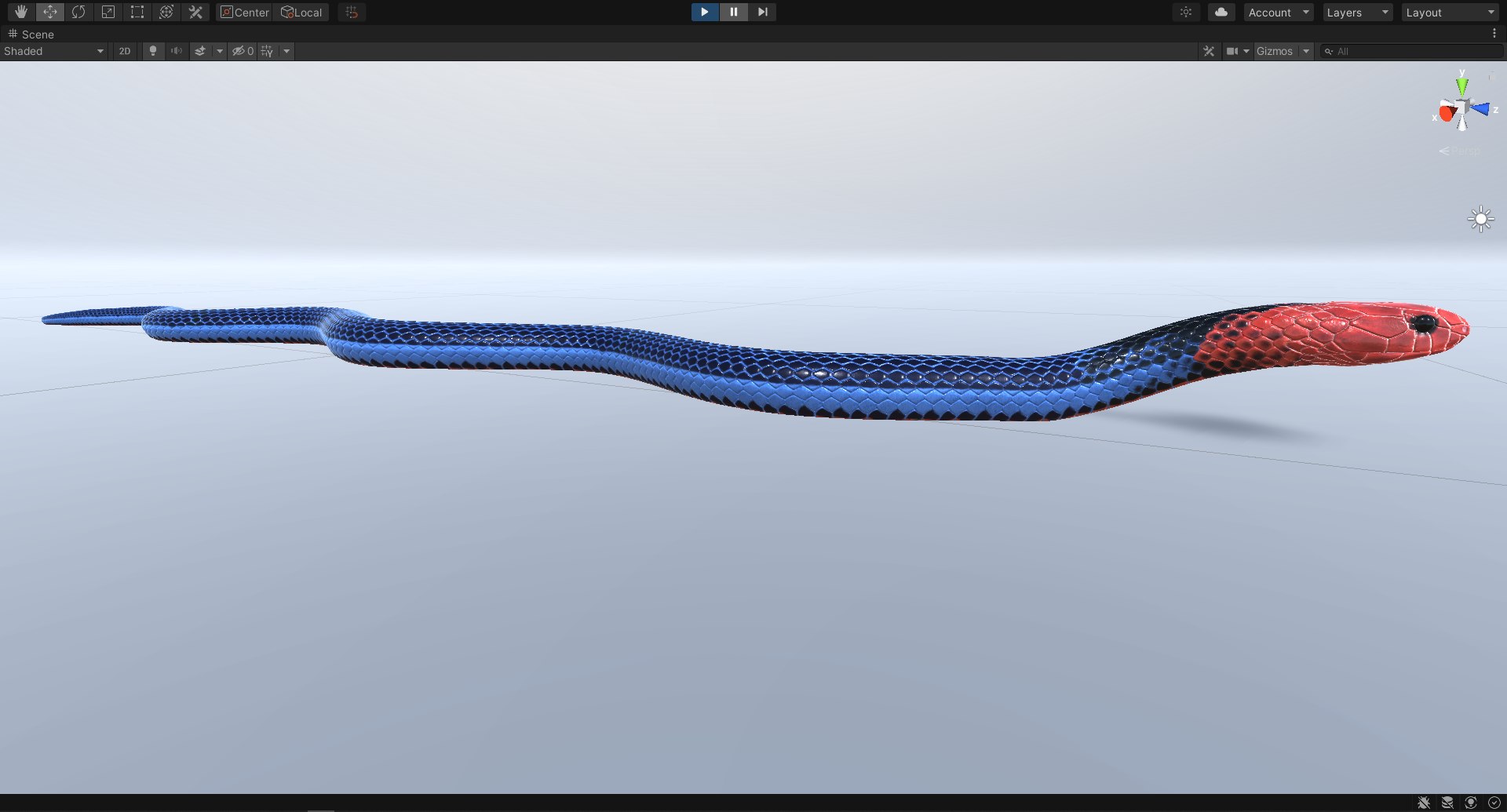The height and width of the screenshot is (812, 1507).
Task: Open the Account dropdown
Action: pyautogui.click(x=1279, y=13)
